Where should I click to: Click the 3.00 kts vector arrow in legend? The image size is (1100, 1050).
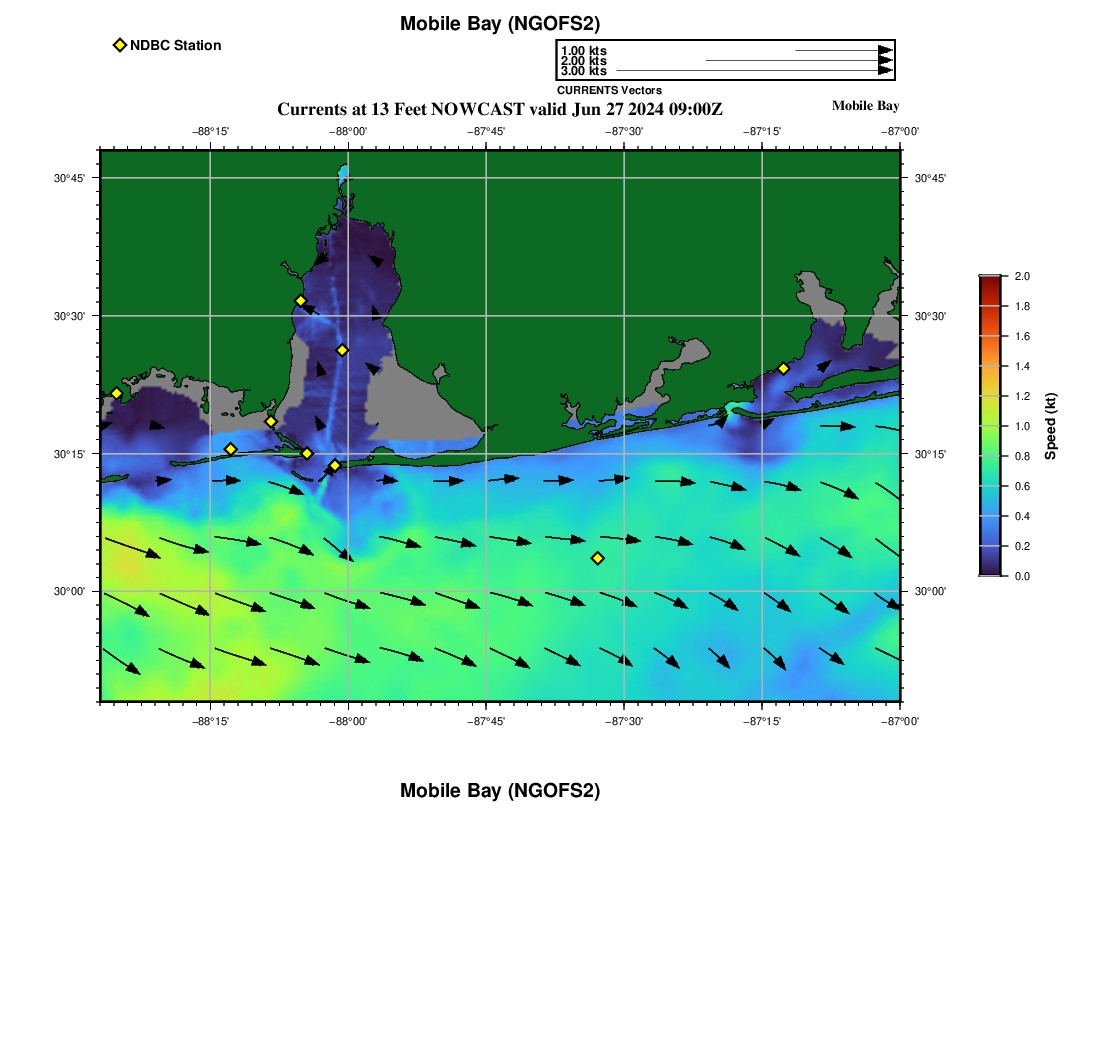coord(754,70)
